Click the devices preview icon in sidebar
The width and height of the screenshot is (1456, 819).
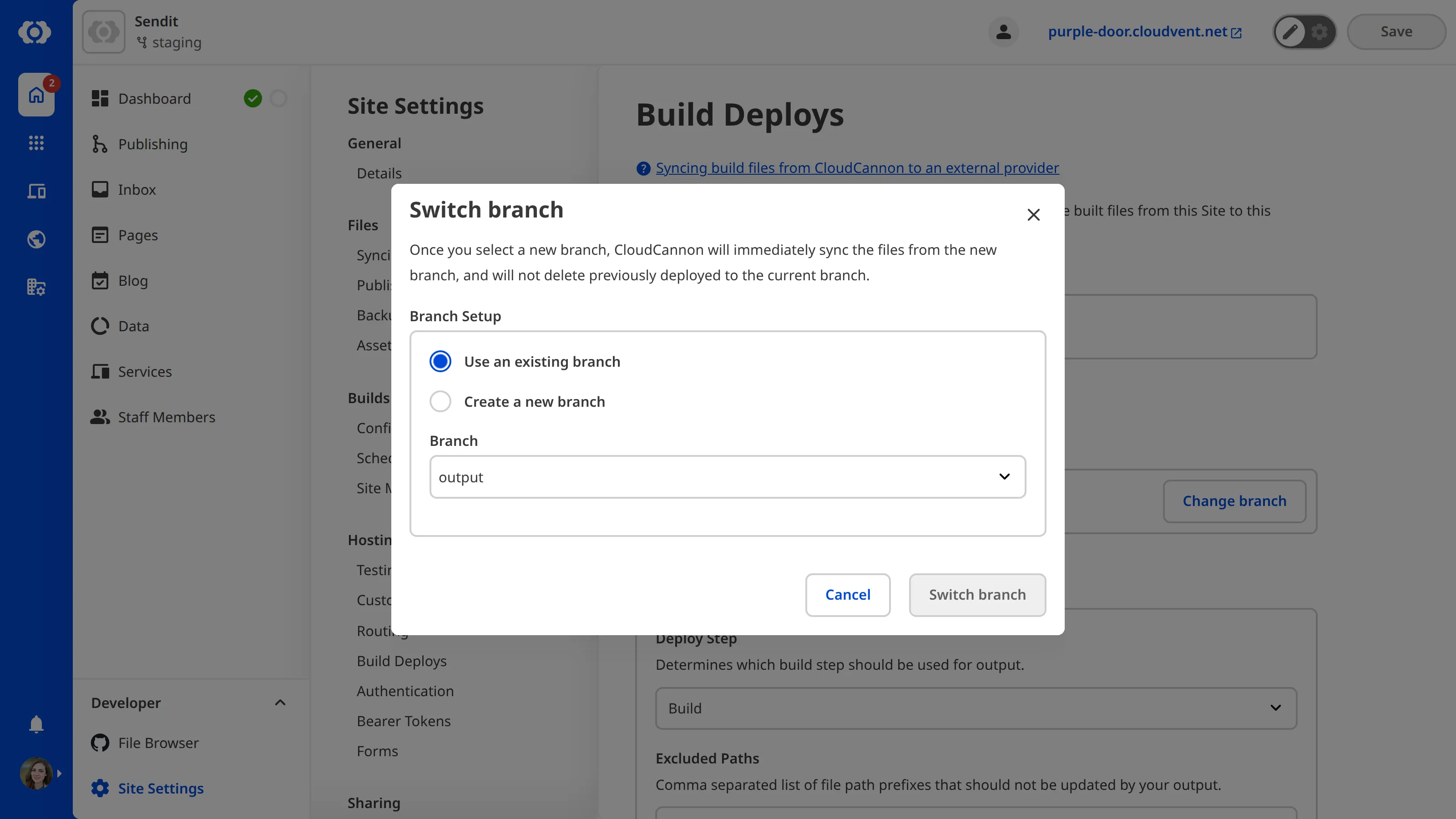coord(35,191)
